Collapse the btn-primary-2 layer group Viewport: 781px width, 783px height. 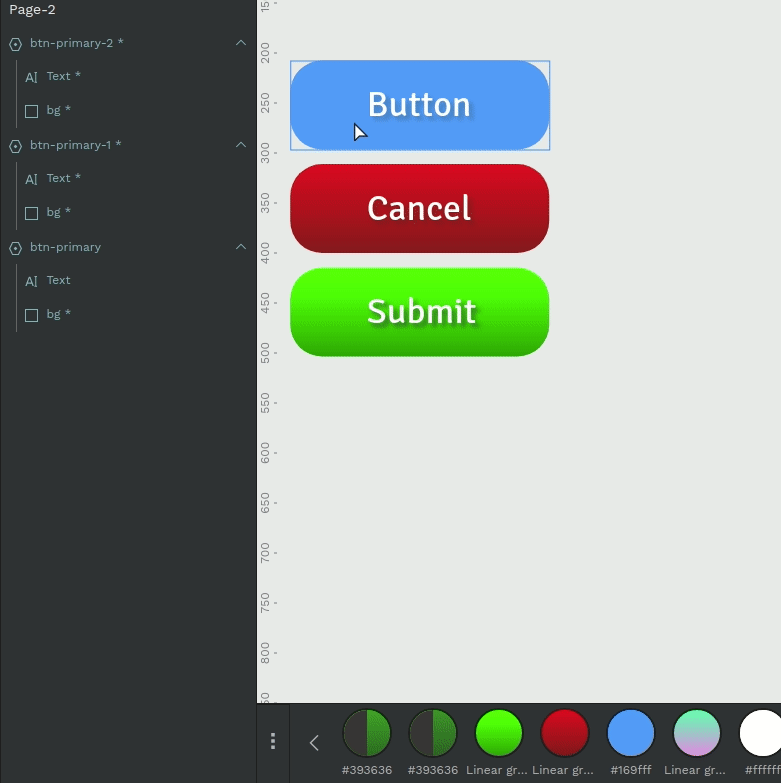pyautogui.click(x=240, y=43)
